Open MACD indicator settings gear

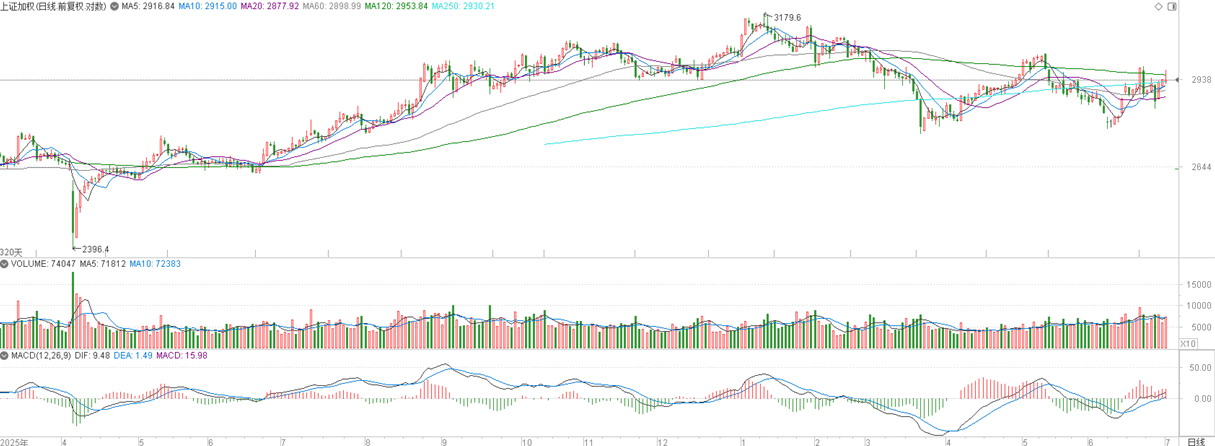4,356
